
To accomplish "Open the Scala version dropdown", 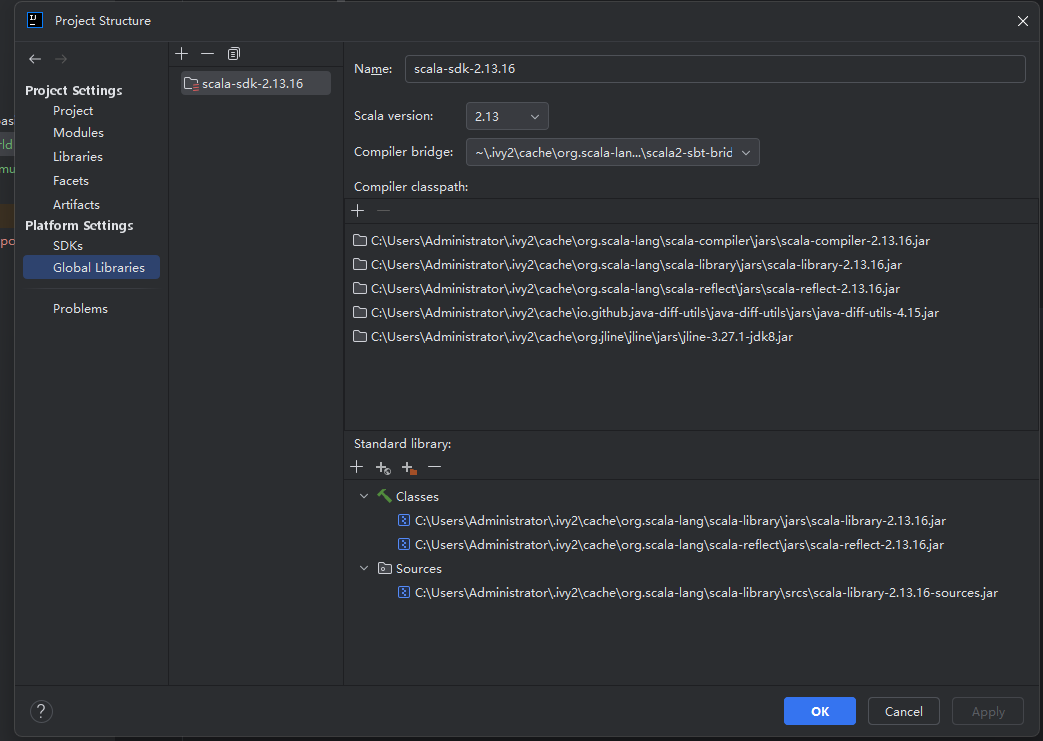I will point(507,116).
